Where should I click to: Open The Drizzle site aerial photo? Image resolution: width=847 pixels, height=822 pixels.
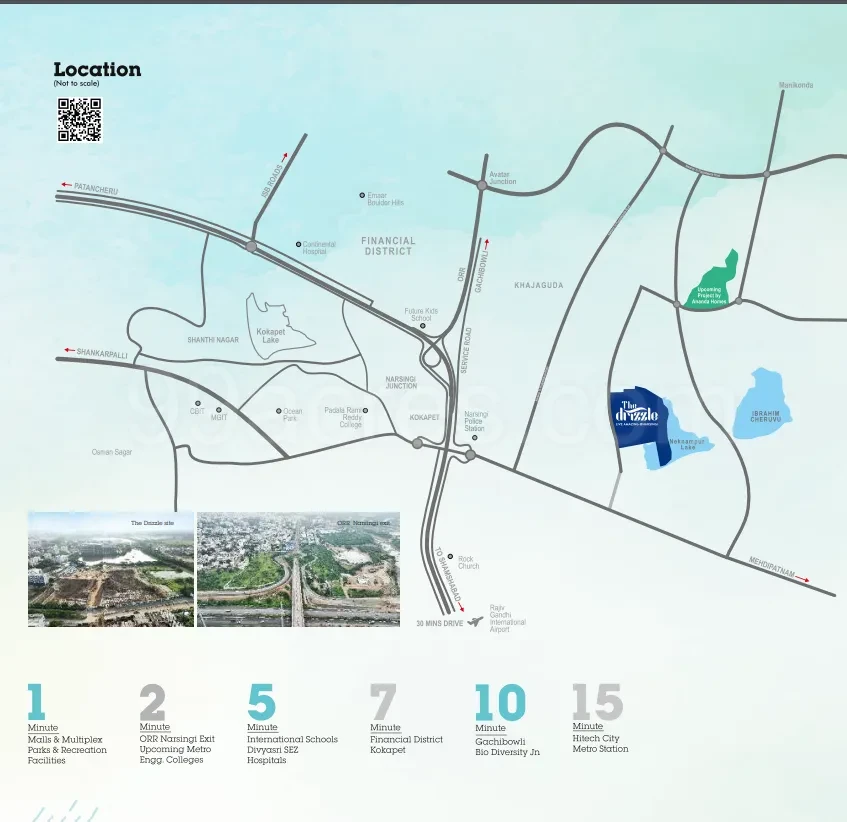pyautogui.click(x=111, y=569)
